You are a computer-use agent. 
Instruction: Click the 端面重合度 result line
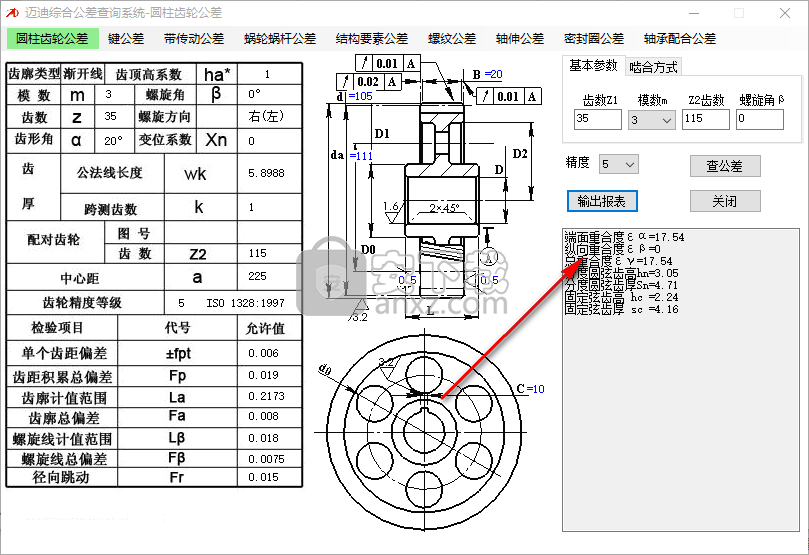click(x=624, y=237)
